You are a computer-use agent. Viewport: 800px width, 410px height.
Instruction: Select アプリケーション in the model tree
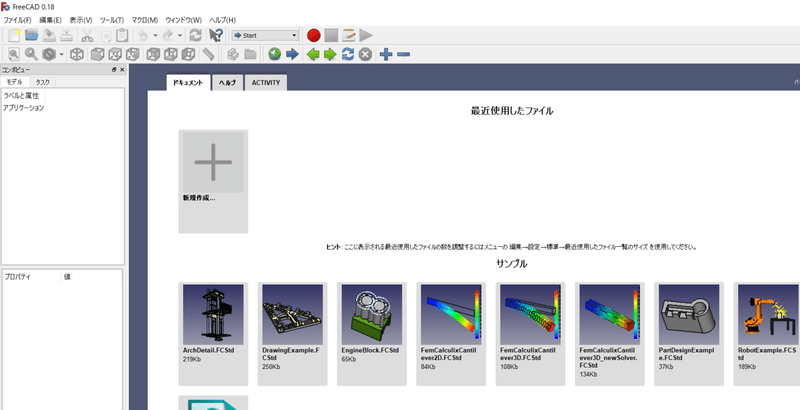(23, 108)
